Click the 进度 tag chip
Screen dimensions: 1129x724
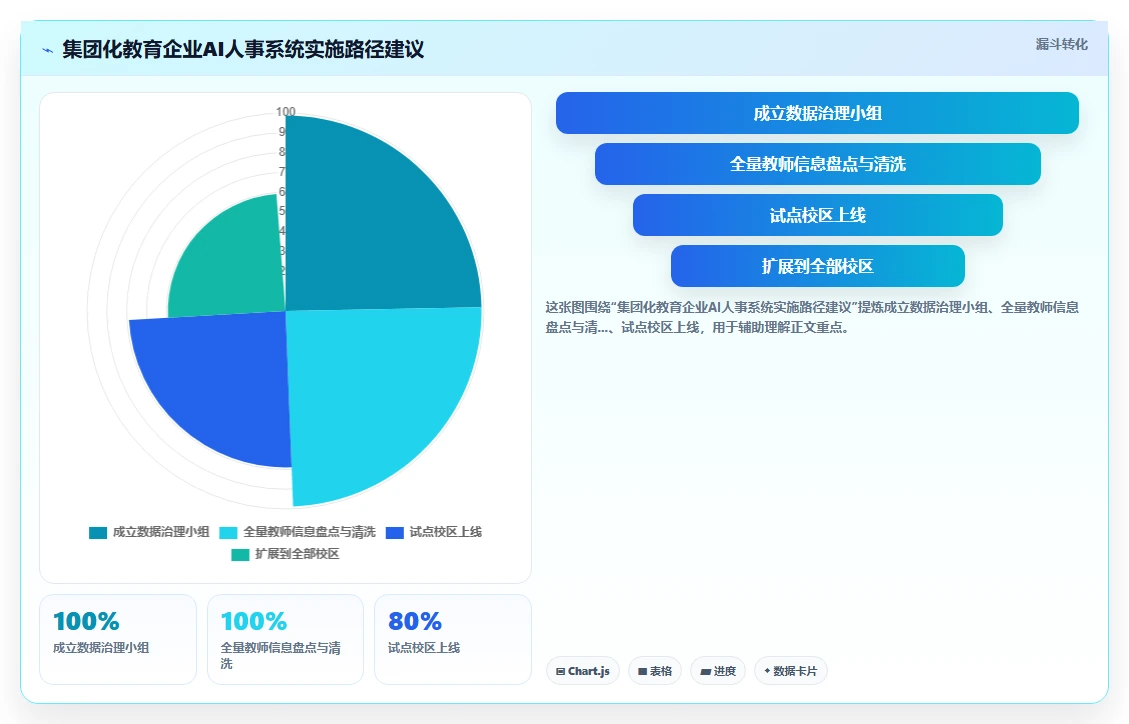[x=718, y=671]
